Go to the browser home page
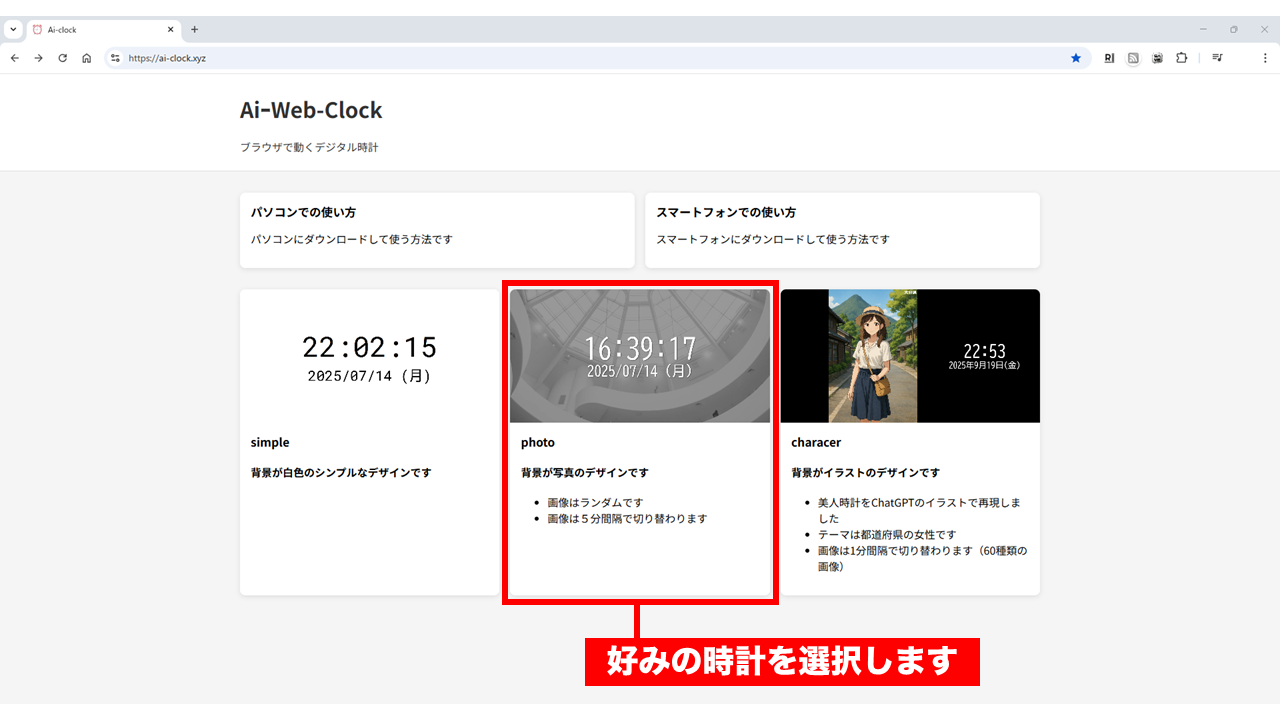Viewport: 1280px width, 720px height. click(87, 58)
